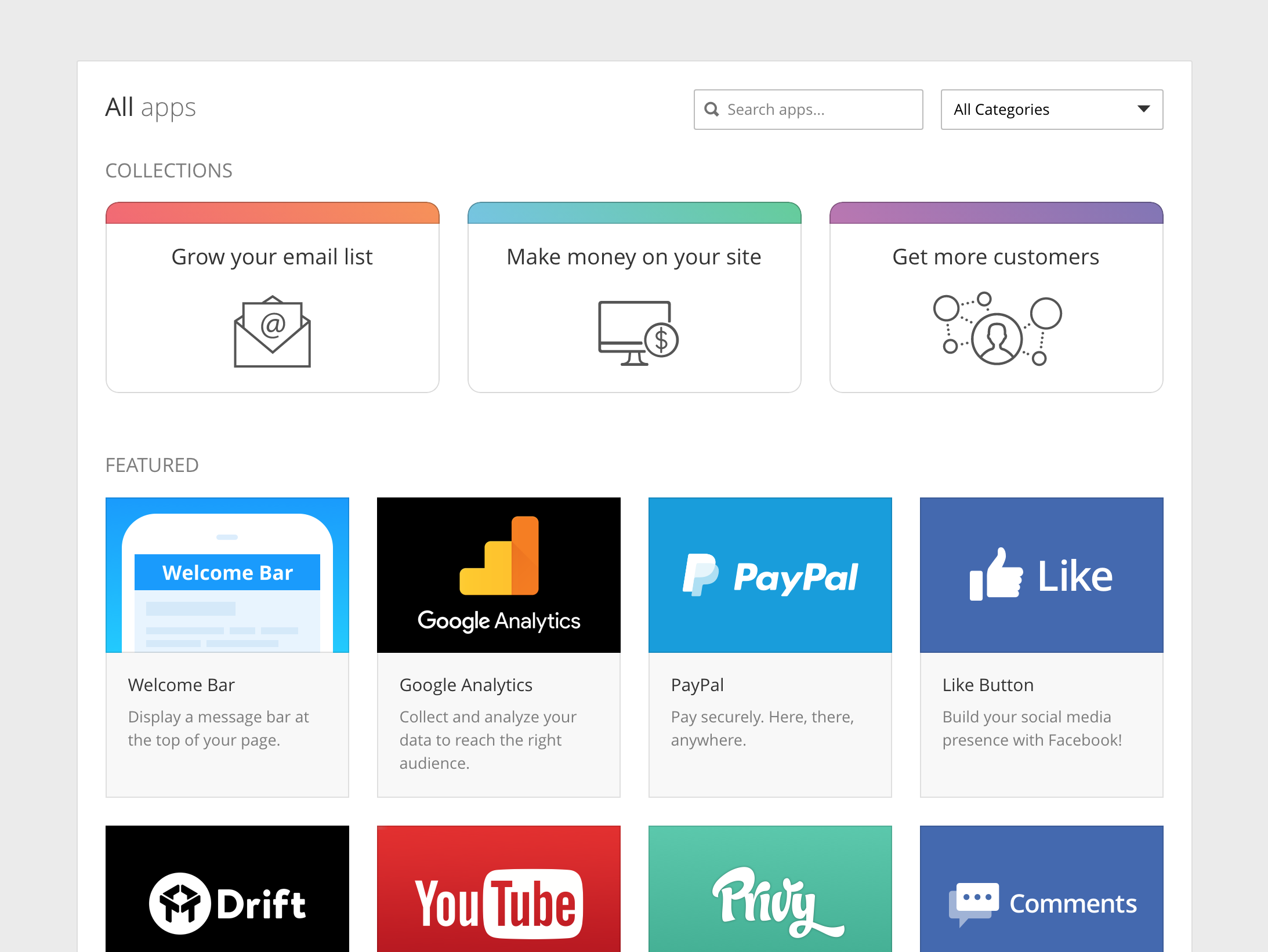The width and height of the screenshot is (1268, 952).
Task: Click 'Build your social media presence' text
Action: tap(1032, 728)
